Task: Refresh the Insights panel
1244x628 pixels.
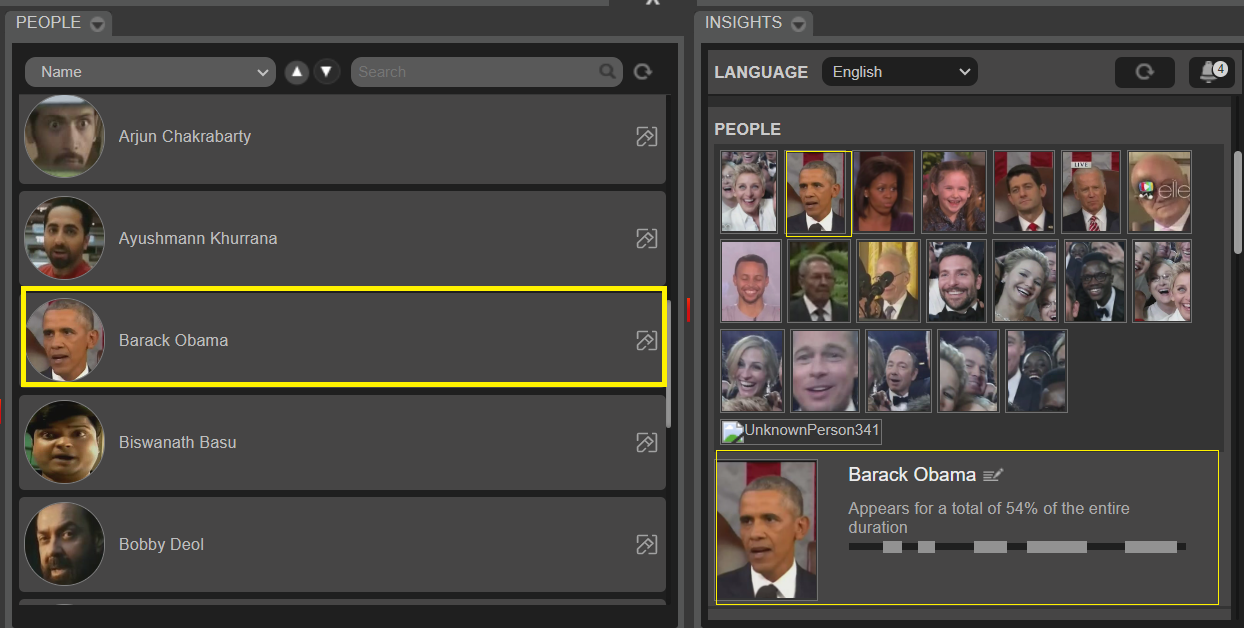Action: [1145, 72]
